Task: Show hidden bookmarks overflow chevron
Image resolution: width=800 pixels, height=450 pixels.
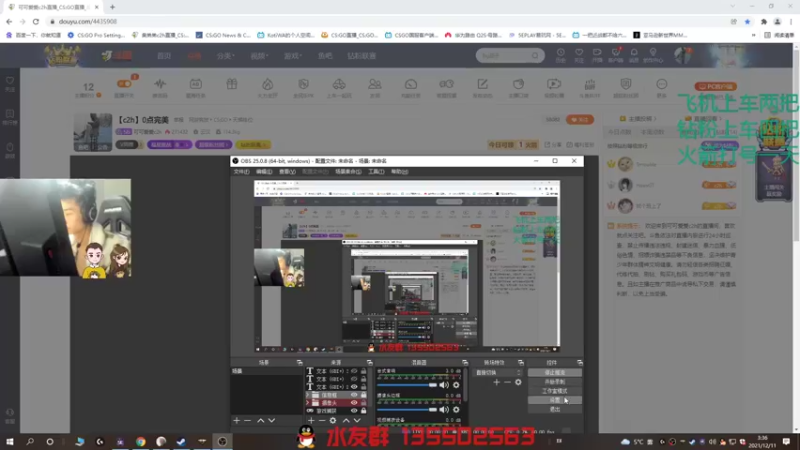Action: point(753,35)
